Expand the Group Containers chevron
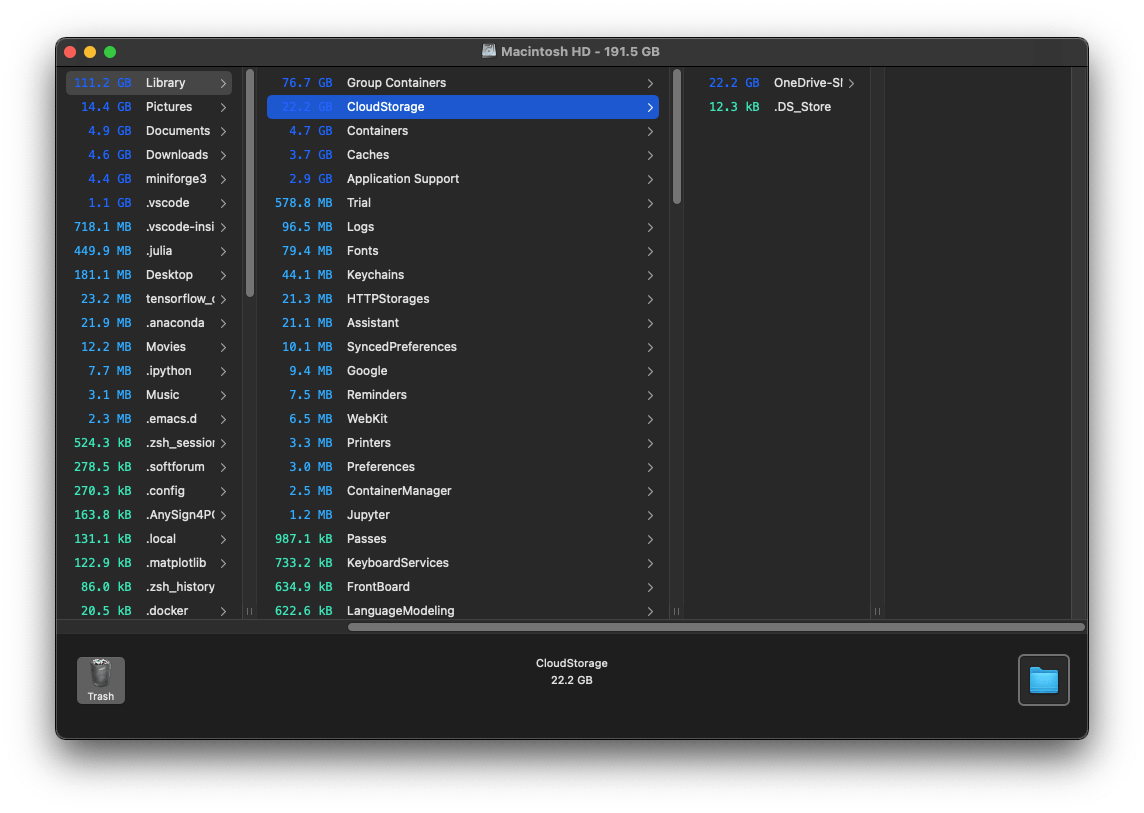Screen dimensions: 1144x813 650,83
